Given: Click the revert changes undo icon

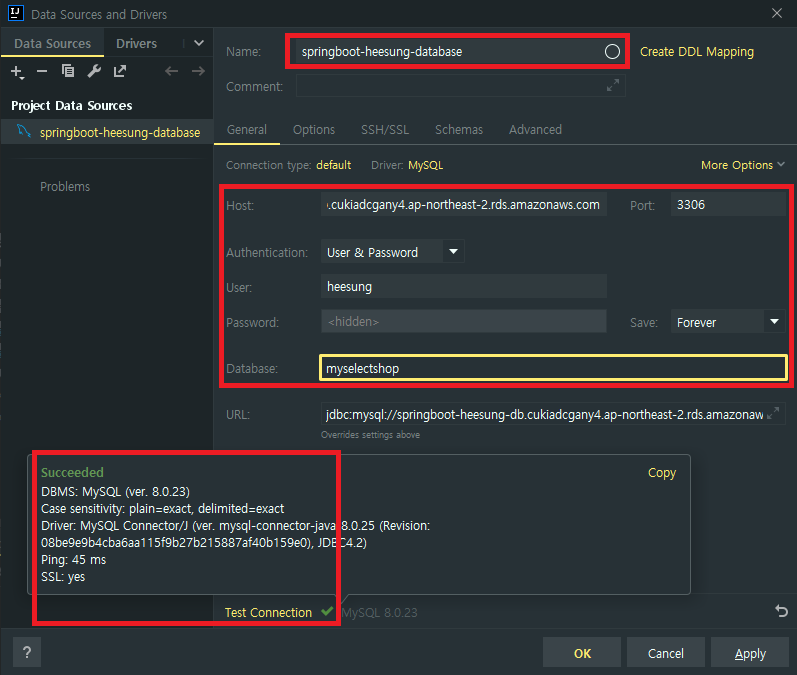Looking at the screenshot, I should (782, 611).
